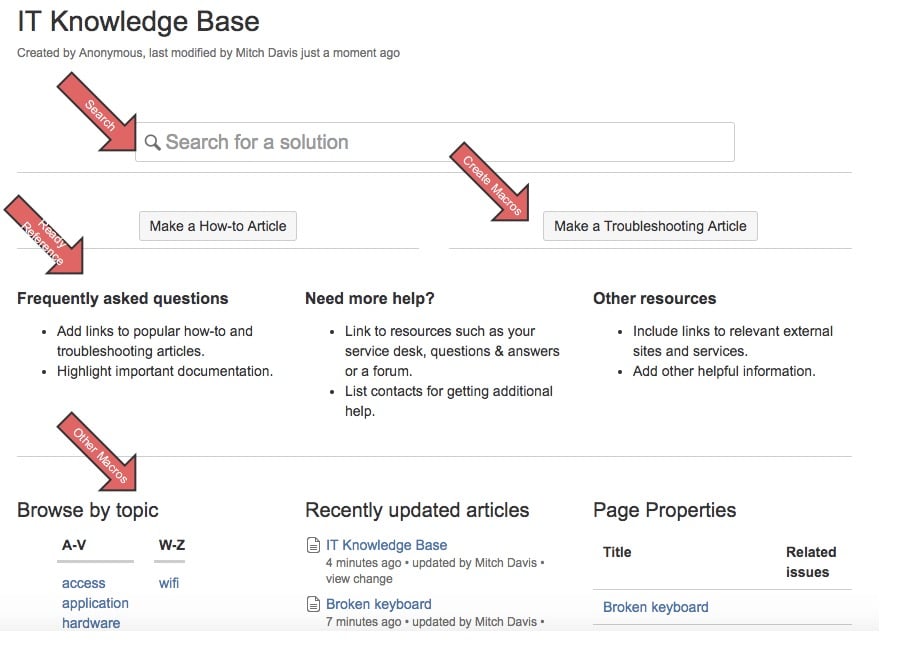The height and width of the screenshot is (651, 899).
Task: Focus the 'Search for a solution' field
Action: (440, 142)
